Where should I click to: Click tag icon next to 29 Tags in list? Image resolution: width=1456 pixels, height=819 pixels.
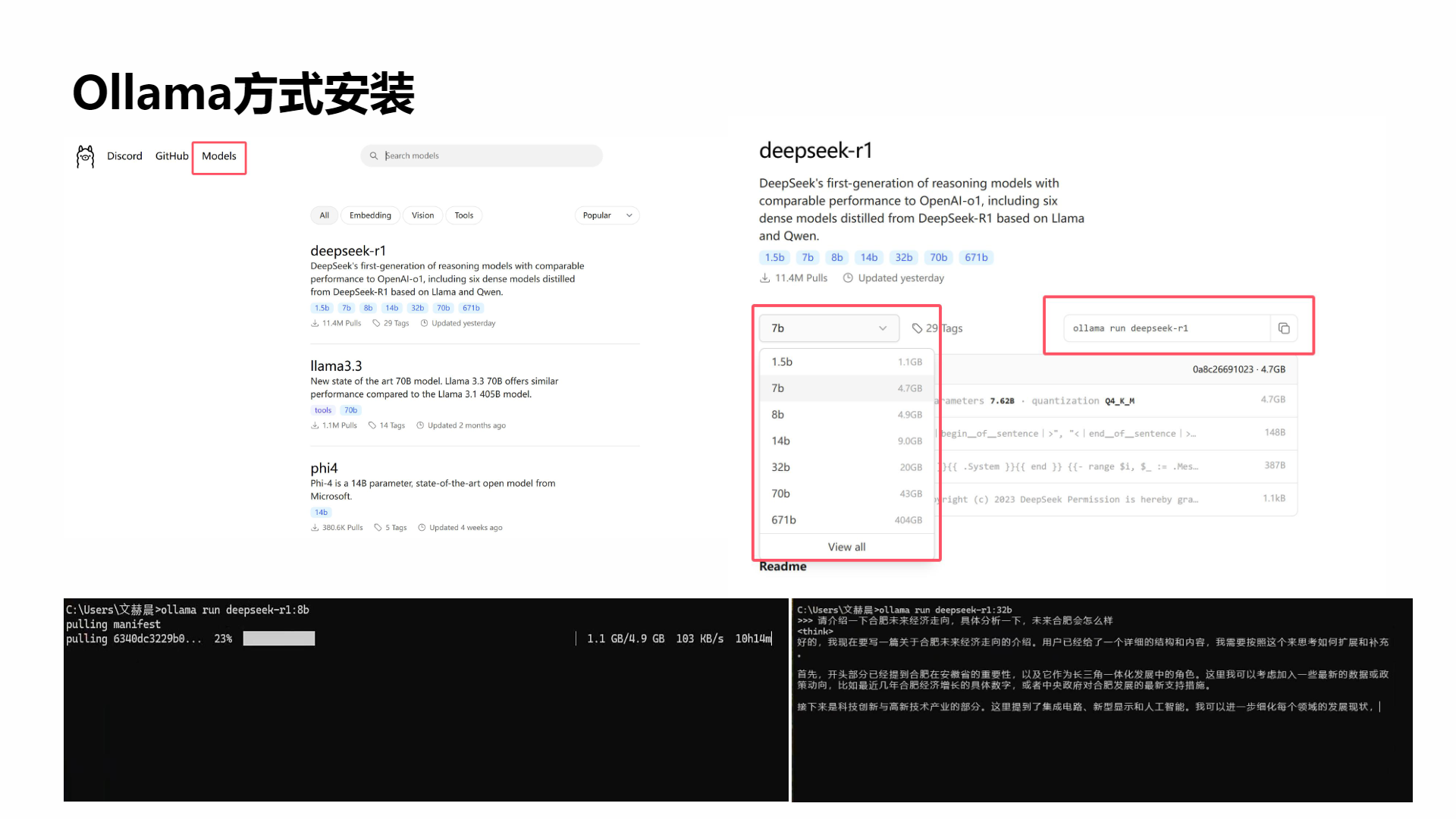tap(376, 323)
